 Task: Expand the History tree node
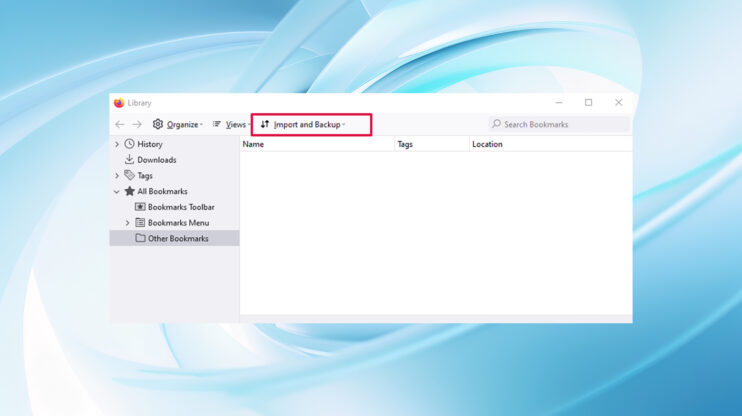click(117, 144)
